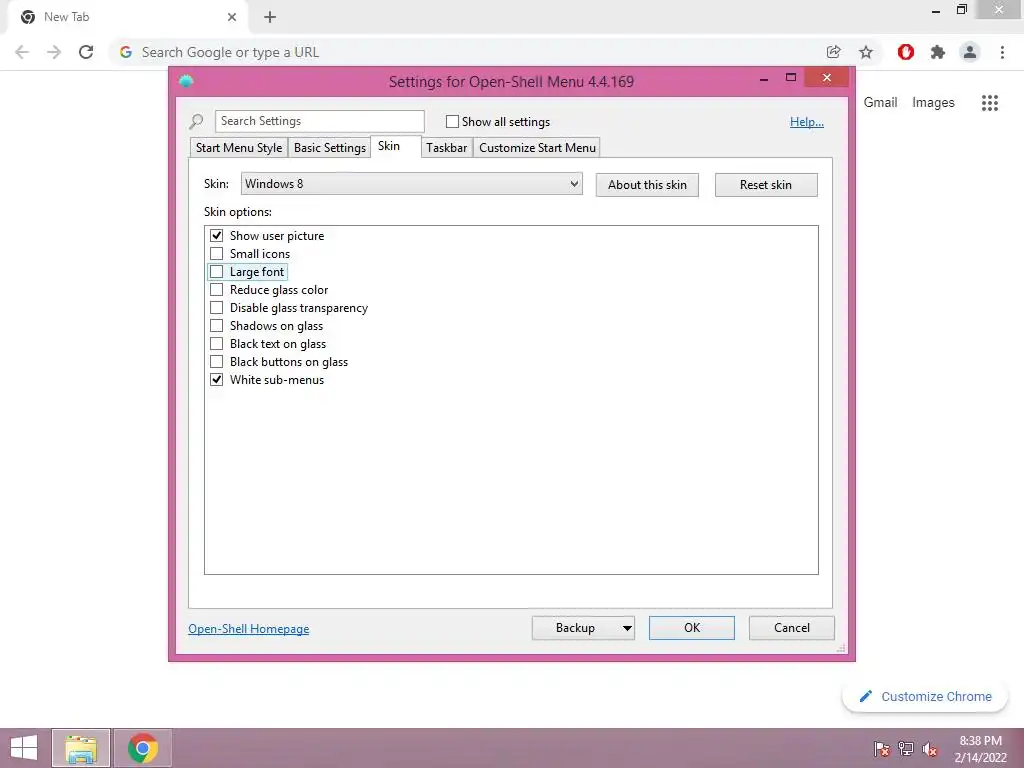Click the network tray icon
This screenshot has width=1024, height=768.
906,749
